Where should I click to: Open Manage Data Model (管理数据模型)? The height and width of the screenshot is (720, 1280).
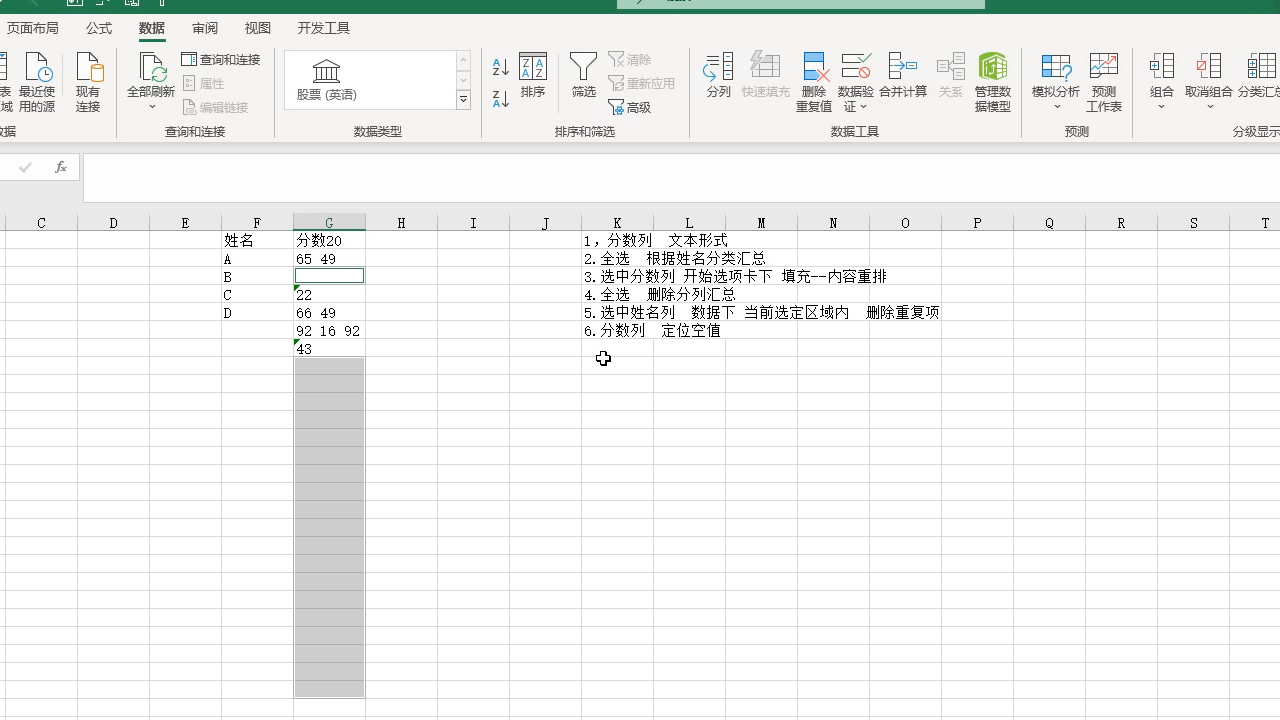coord(993,82)
